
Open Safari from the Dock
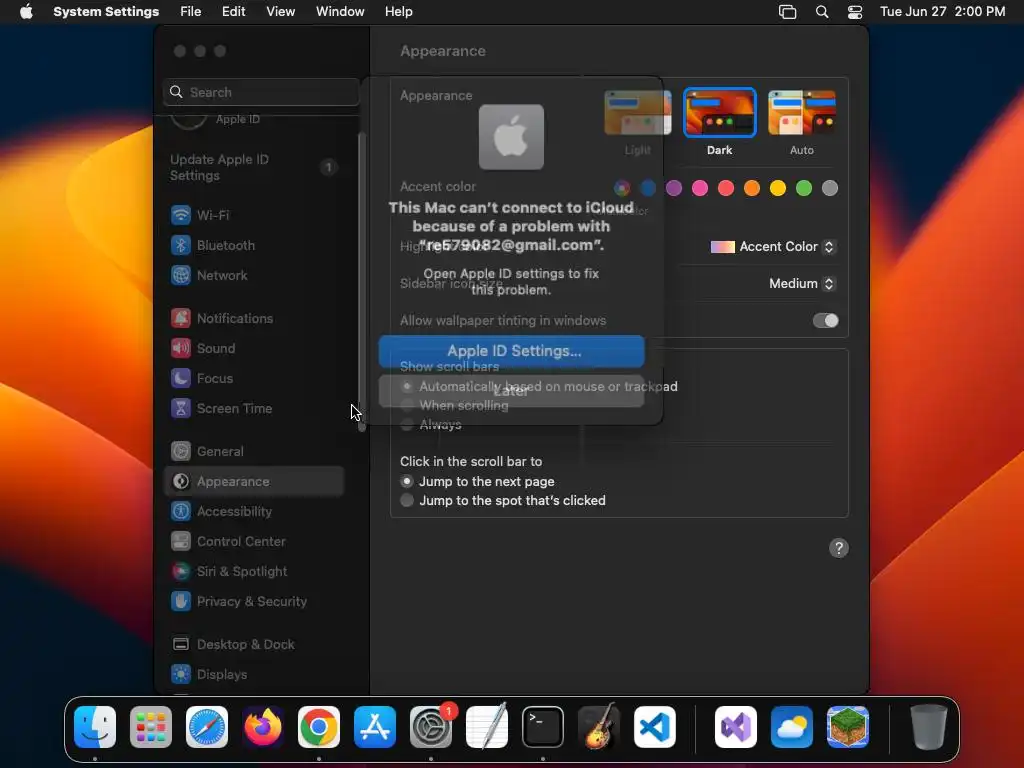tap(207, 727)
